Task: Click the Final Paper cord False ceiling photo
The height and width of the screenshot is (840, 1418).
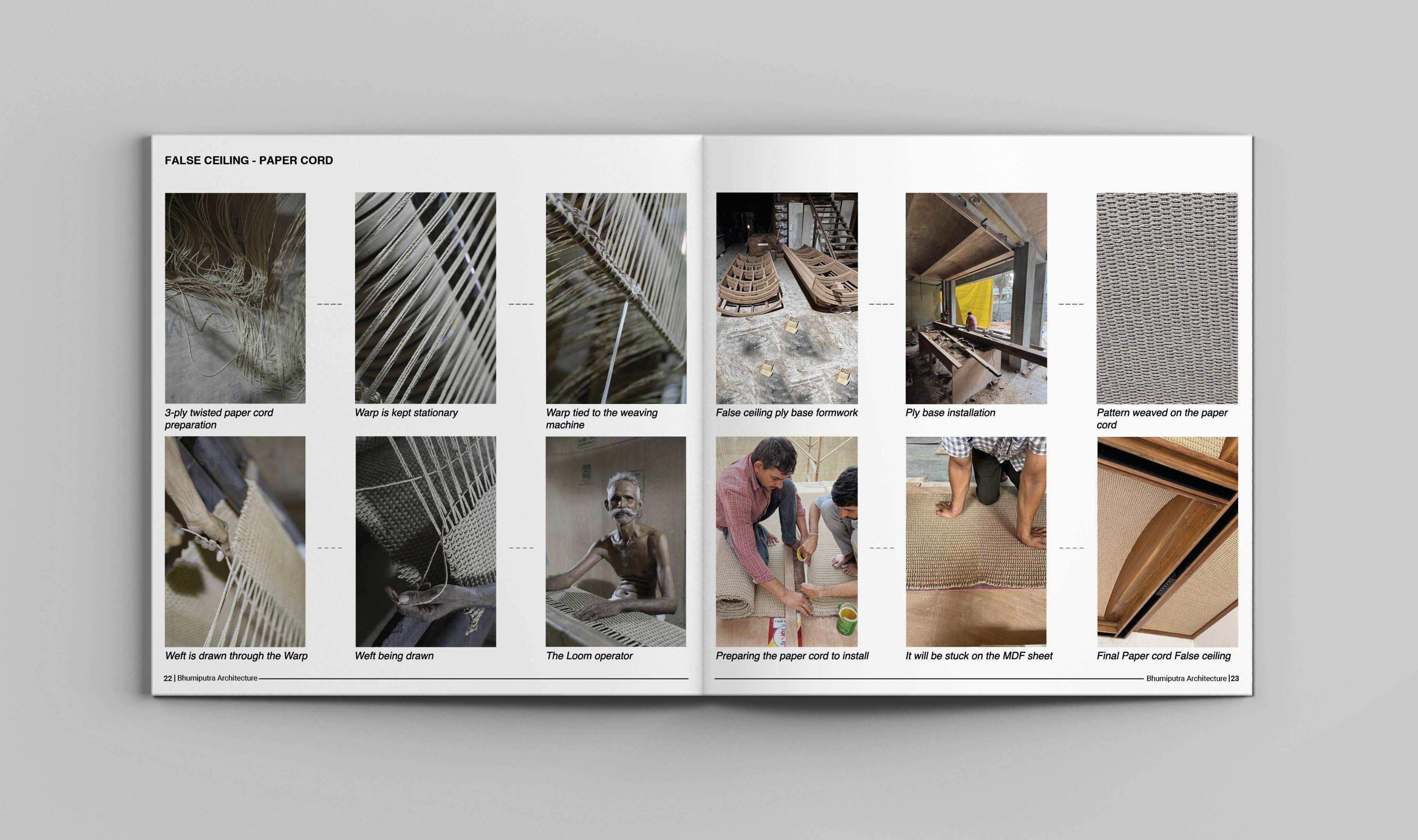Action: [1167, 541]
